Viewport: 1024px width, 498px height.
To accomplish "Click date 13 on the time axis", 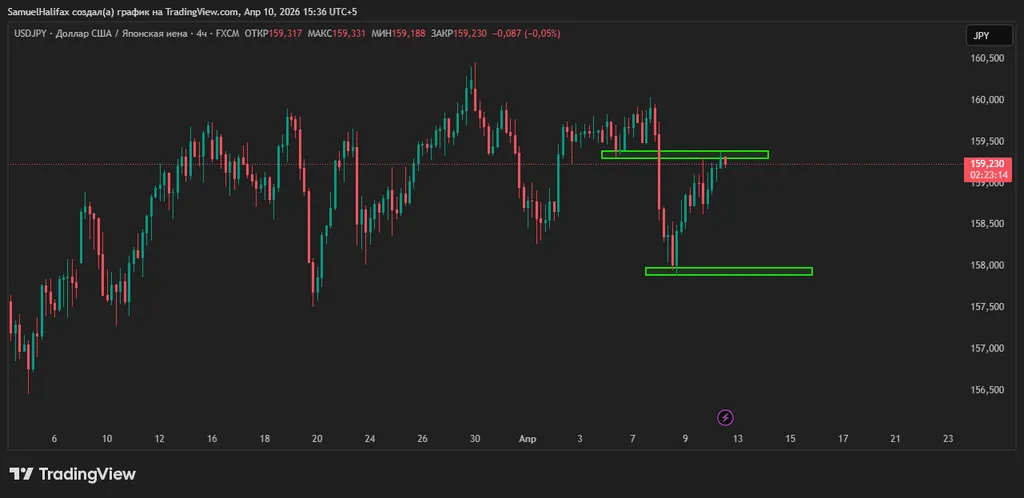I will [x=737, y=438].
